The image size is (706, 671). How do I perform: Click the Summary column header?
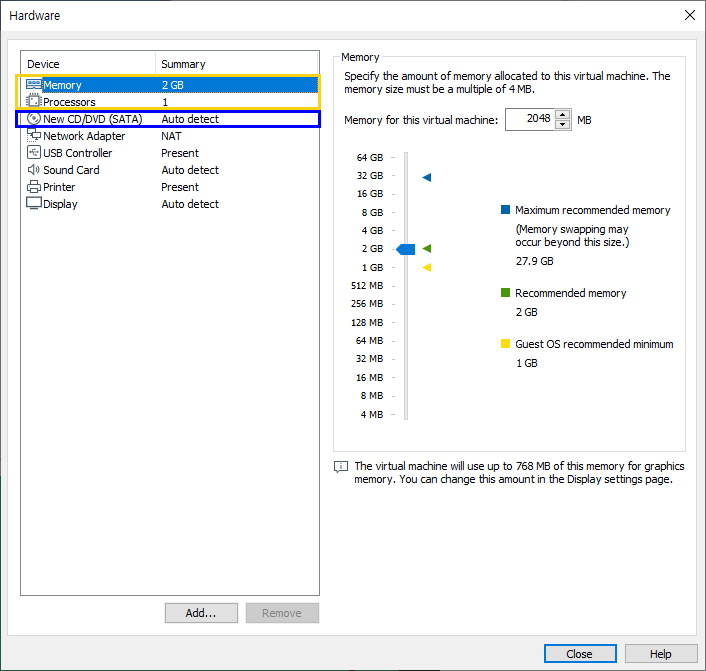click(237, 64)
